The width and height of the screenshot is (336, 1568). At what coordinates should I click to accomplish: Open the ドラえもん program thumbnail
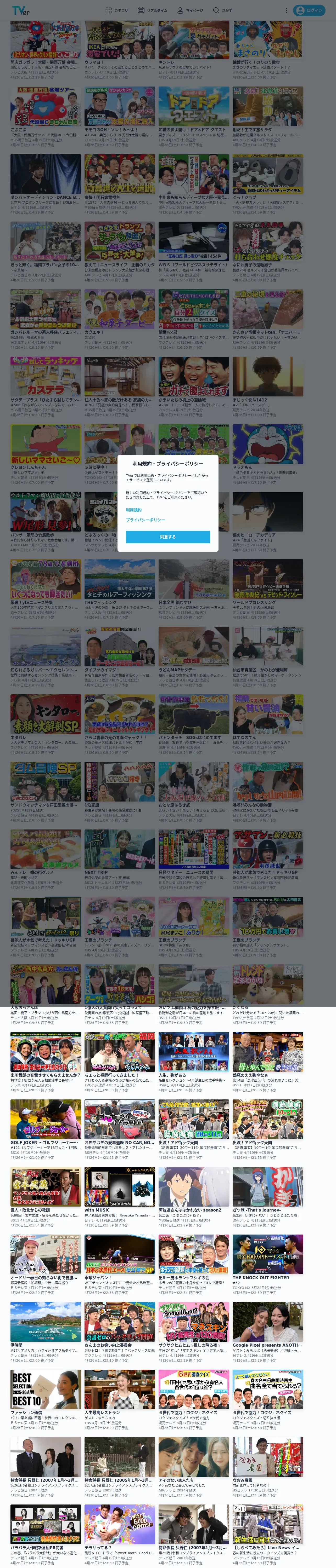(268, 444)
